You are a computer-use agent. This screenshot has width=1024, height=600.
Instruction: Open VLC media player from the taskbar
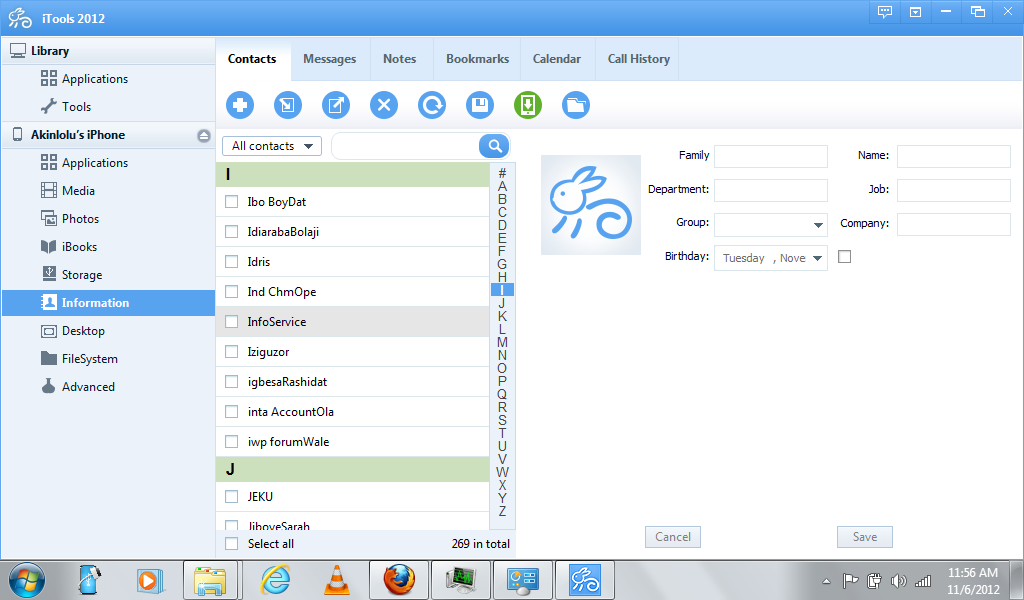(x=337, y=580)
